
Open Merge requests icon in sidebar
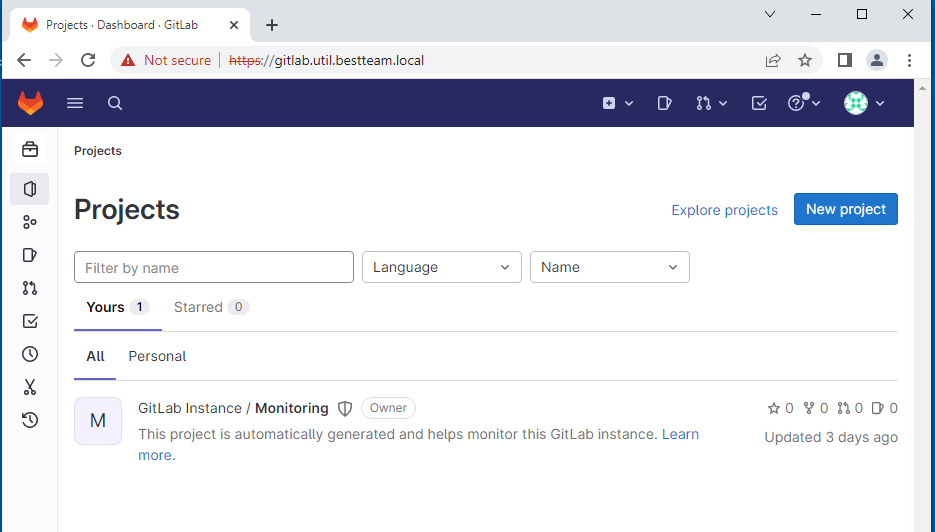coord(30,288)
